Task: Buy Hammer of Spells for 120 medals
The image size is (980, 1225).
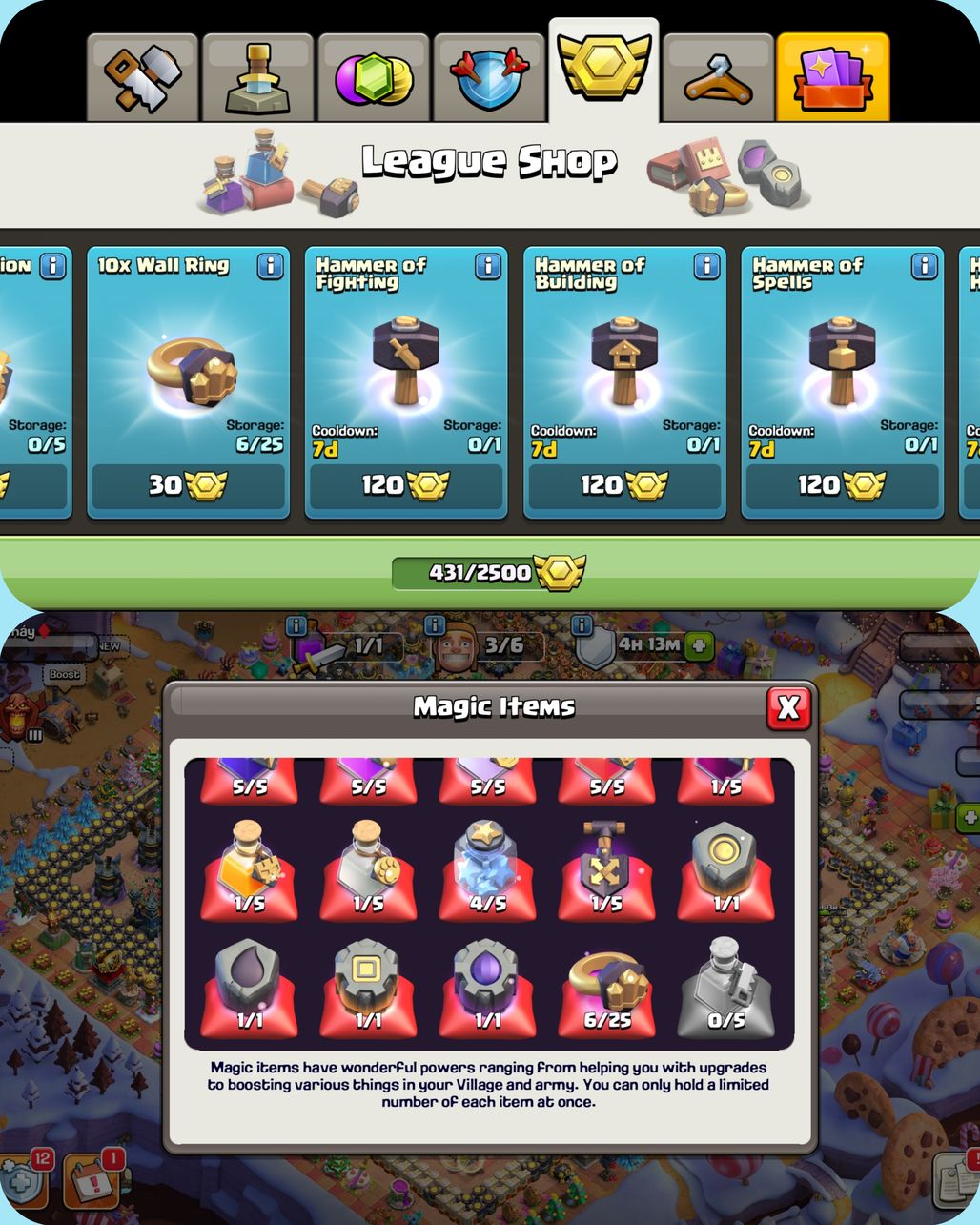Action: click(842, 486)
